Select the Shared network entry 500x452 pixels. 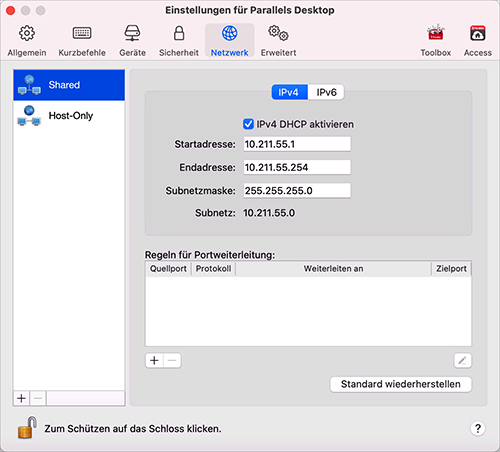(69, 85)
